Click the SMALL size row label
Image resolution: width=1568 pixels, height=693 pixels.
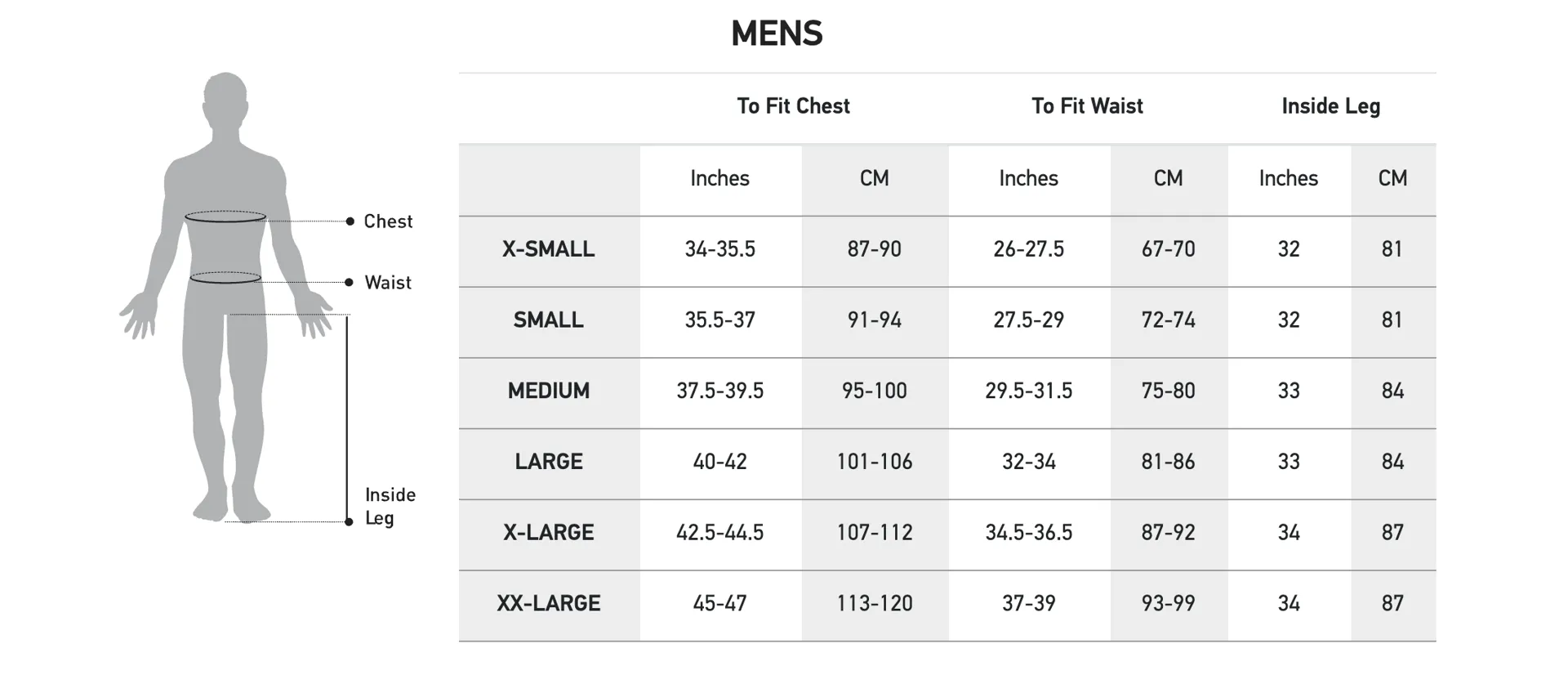pyautogui.click(x=548, y=320)
